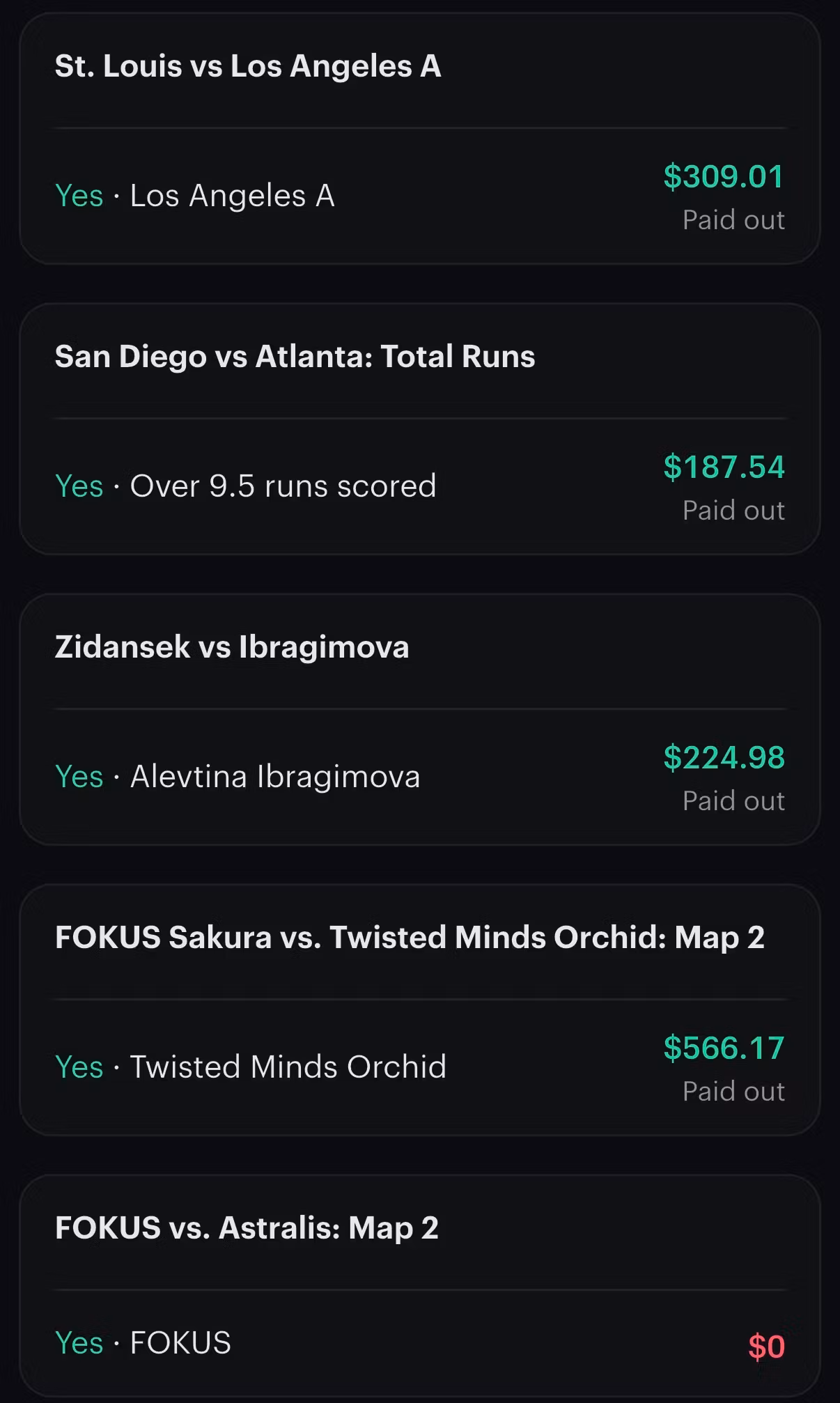Select the $187.54 payout amount
The width and height of the screenshot is (840, 1403).
(x=724, y=467)
